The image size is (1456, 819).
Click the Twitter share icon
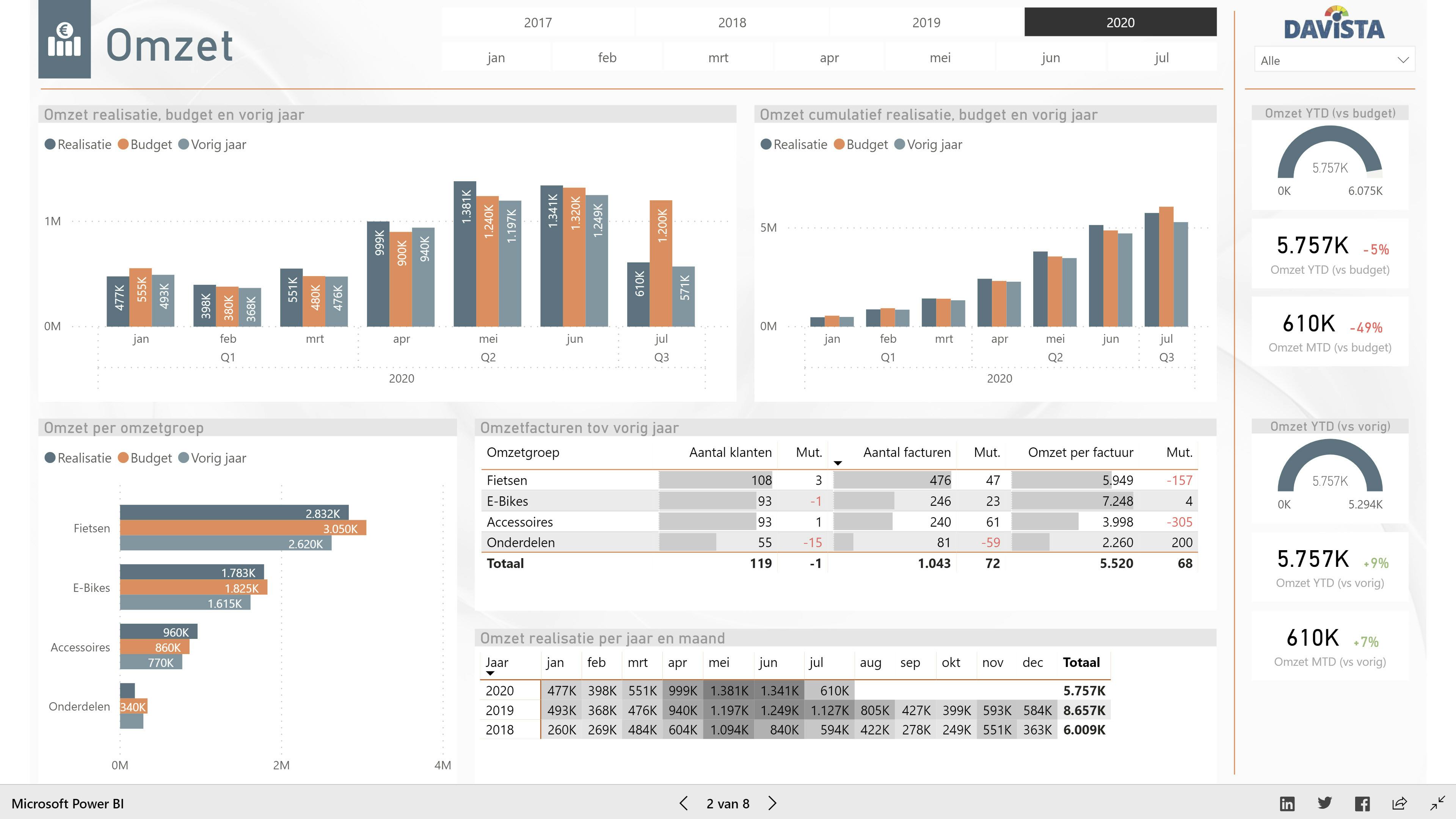tap(1324, 803)
